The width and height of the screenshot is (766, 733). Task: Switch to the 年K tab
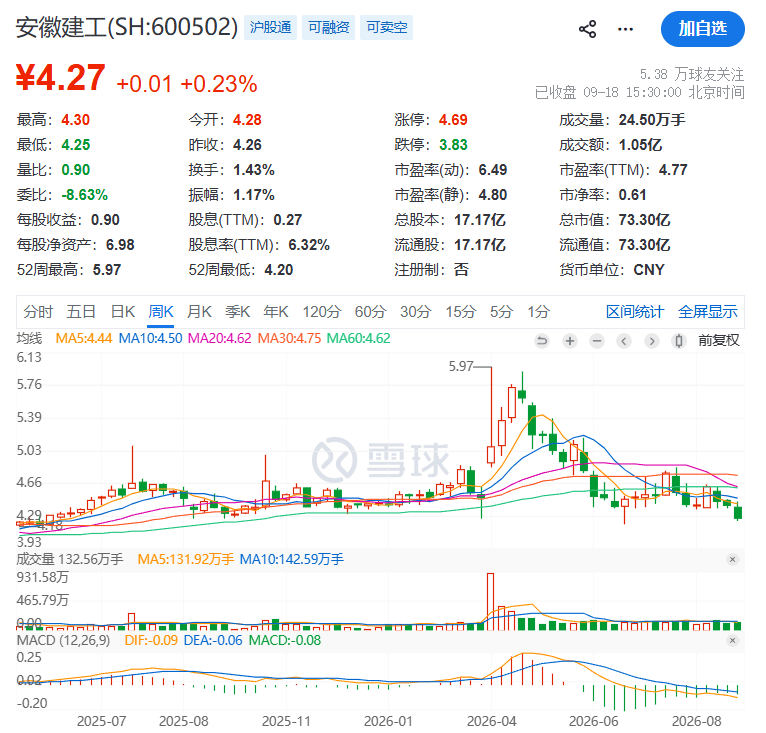pyautogui.click(x=276, y=312)
